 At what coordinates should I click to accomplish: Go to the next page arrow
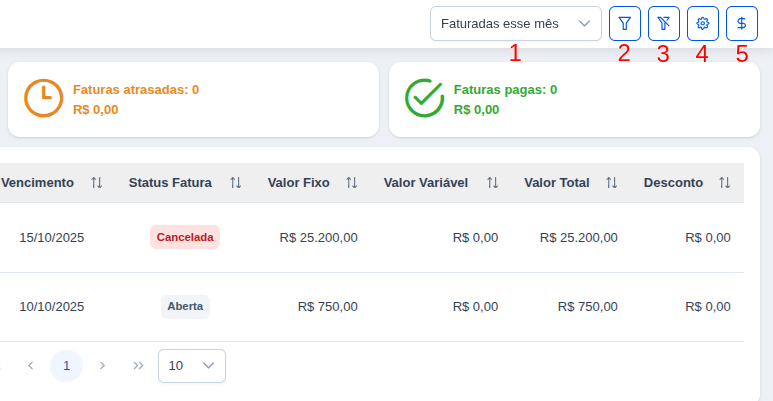click(x=102, y=366)
